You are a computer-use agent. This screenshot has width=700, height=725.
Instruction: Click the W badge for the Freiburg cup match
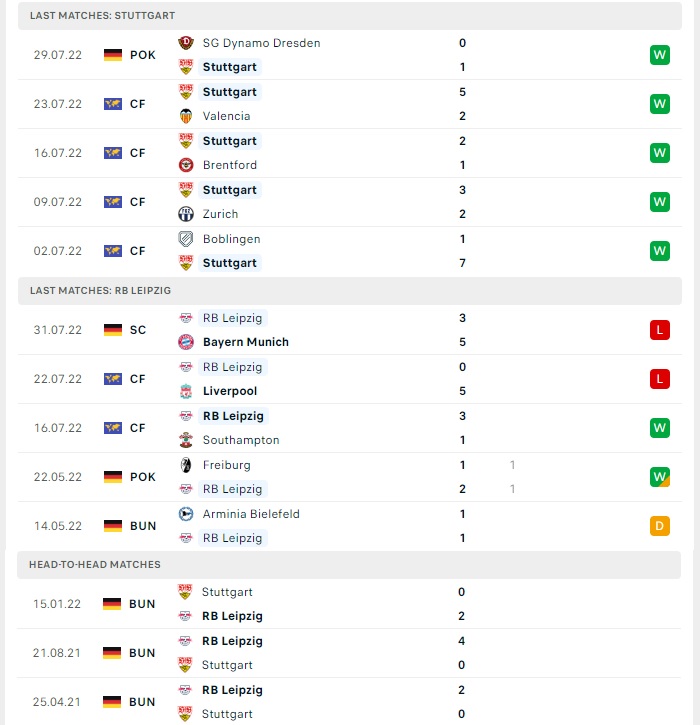click(659, 477)
